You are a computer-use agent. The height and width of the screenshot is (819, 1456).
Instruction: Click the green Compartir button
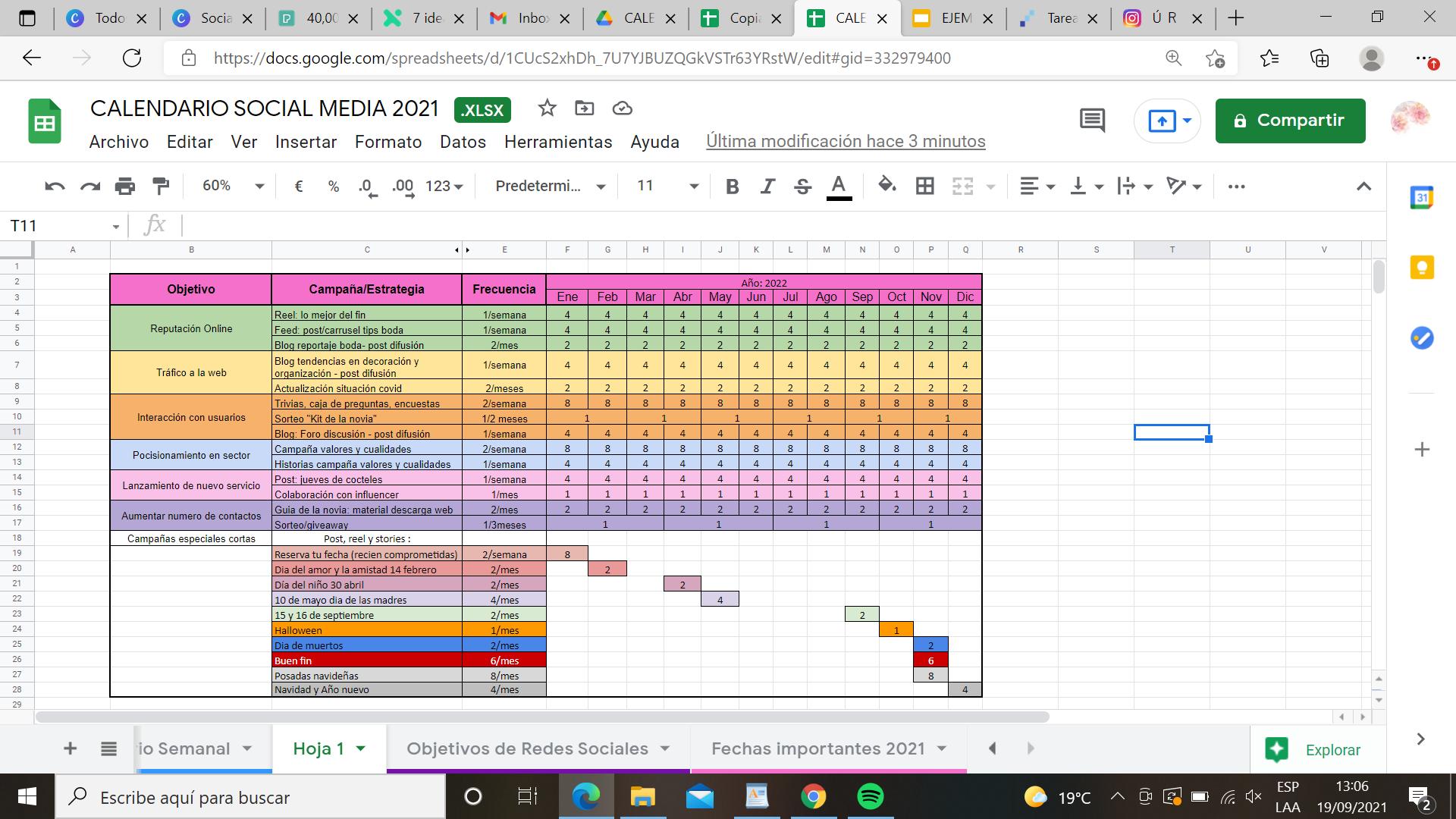coord(1290,121)
